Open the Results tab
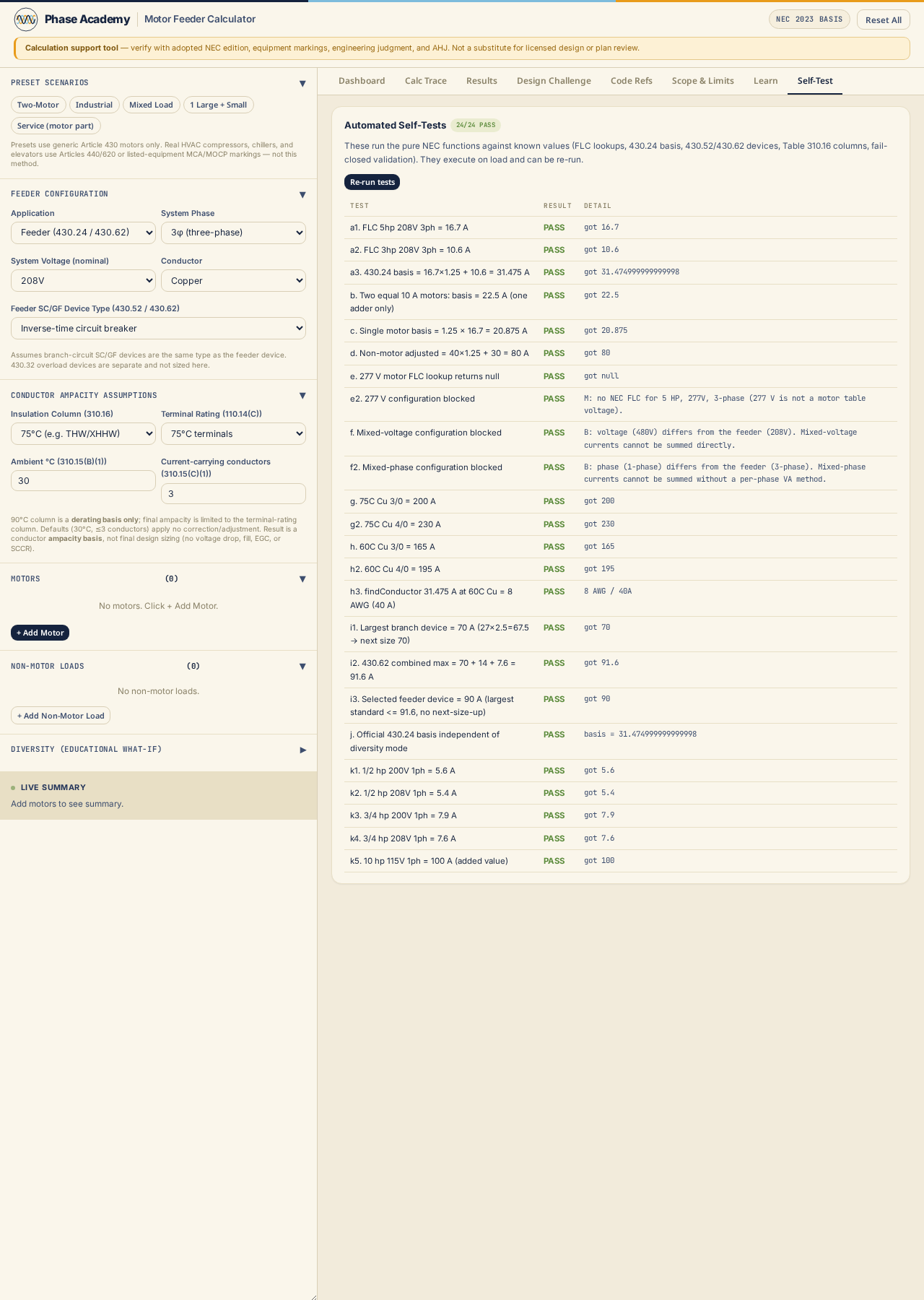The height and width of the screenshot is (1300, 924). pyautogui.click(x=481, y=81)
